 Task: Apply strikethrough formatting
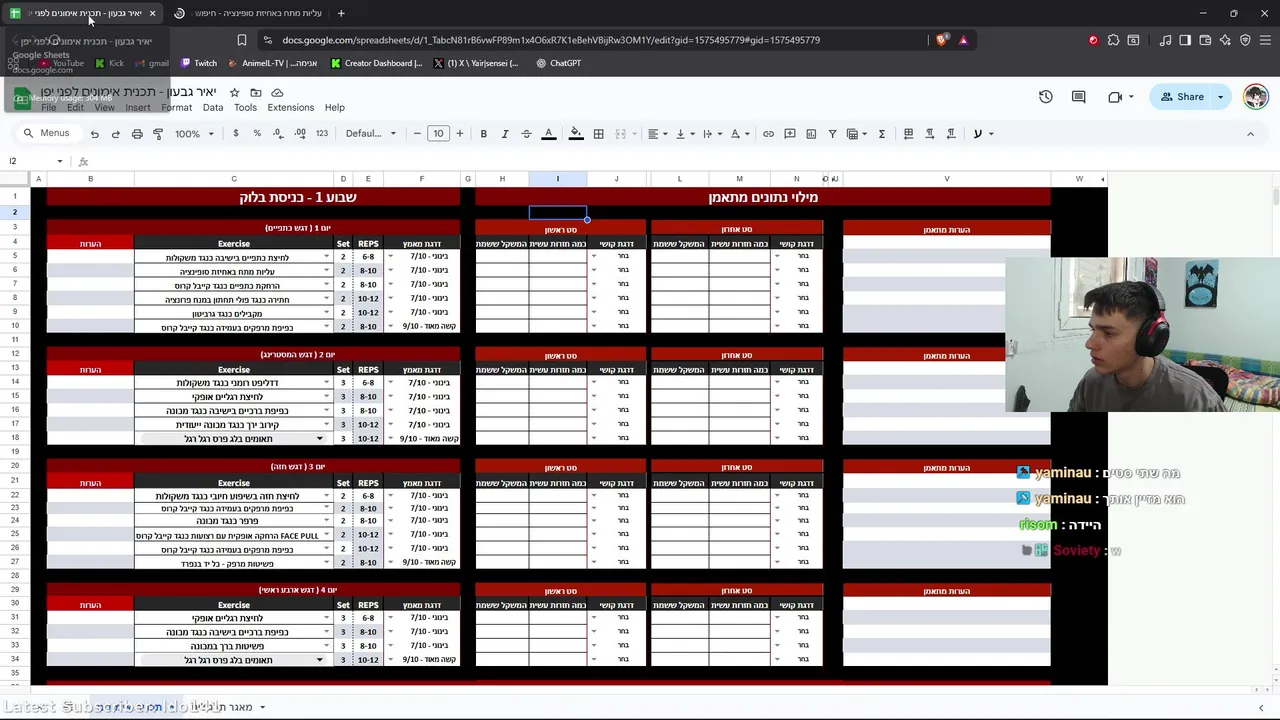[526, 134]
